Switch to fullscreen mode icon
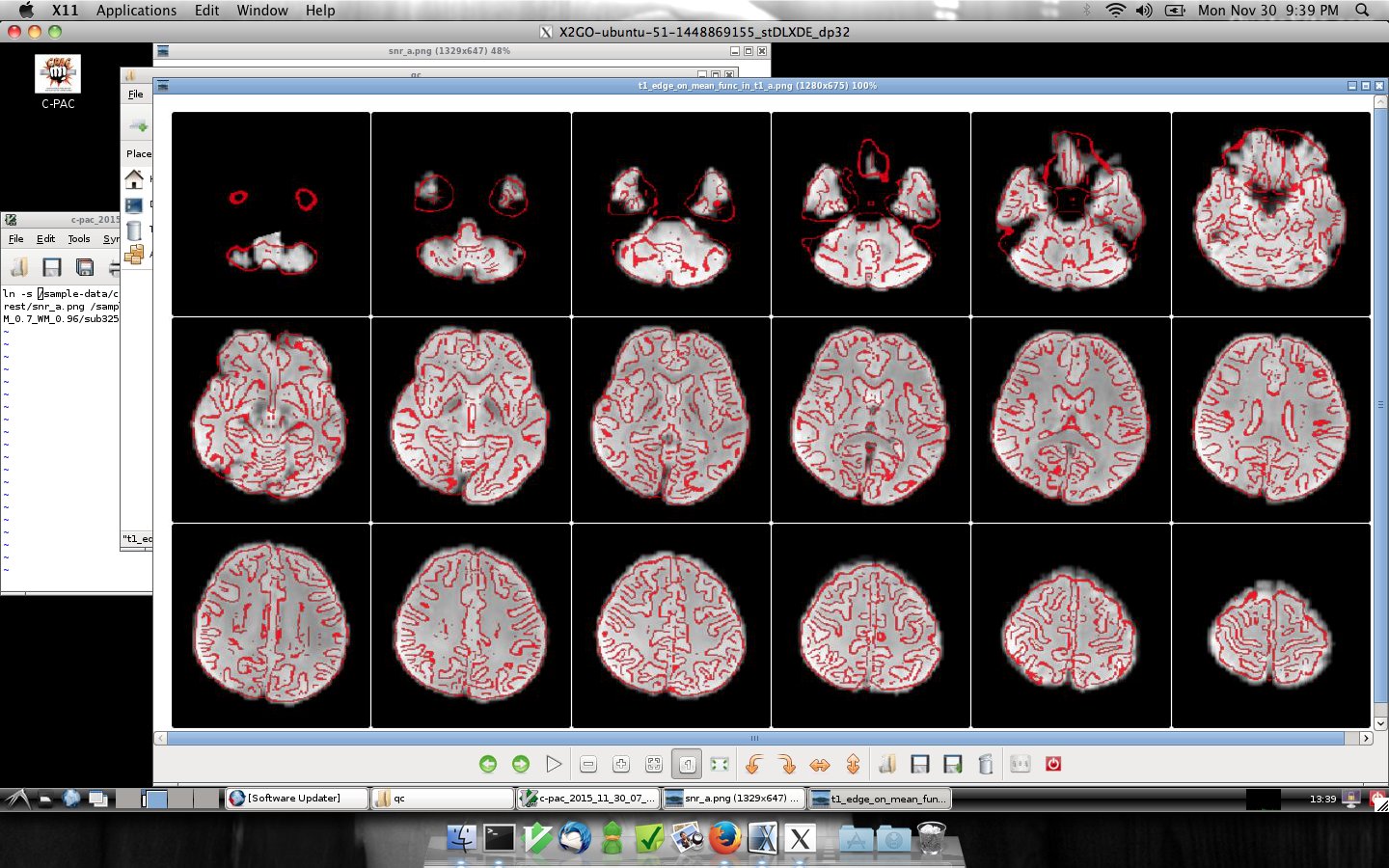This screenshot has height=868, width=1389. pyautogui.click(x=720, y=764)
